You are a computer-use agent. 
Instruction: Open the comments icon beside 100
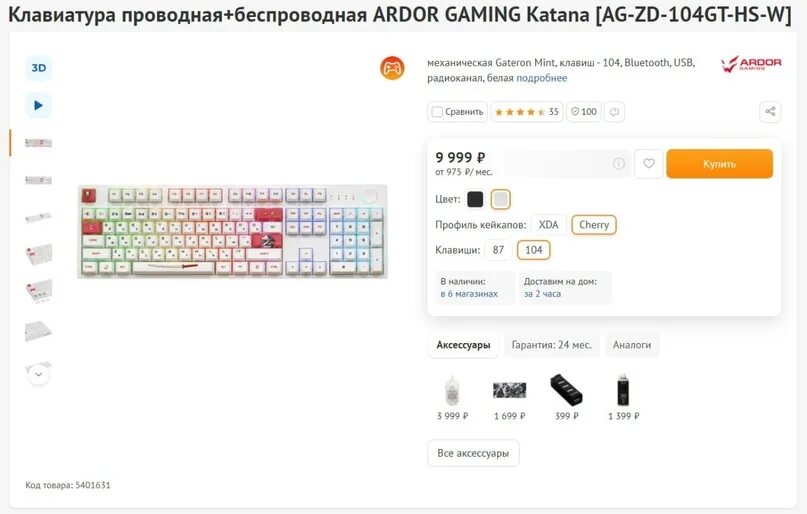coord(614,112)
